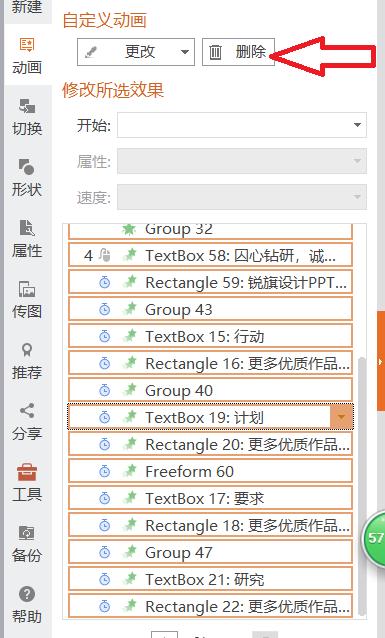Click the orange panel collapse handle
The height and width of the screenshot is (638, 385).
coord(381,361)
